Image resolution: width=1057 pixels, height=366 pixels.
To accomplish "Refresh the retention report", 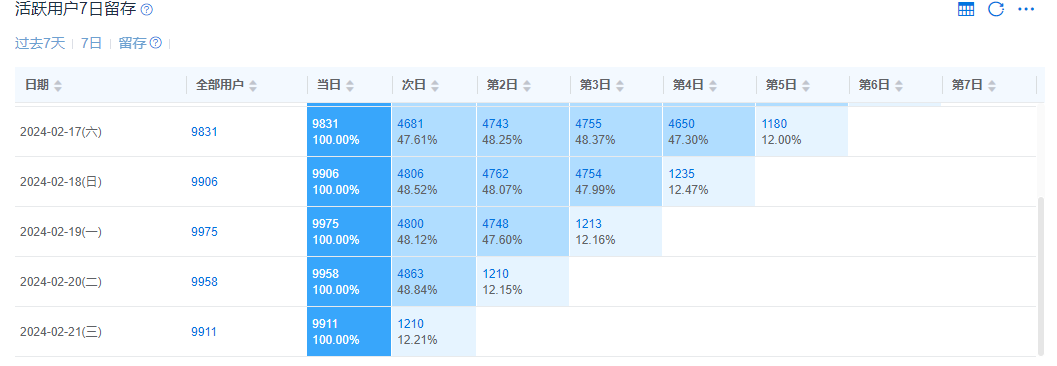I will coord(996,9).
